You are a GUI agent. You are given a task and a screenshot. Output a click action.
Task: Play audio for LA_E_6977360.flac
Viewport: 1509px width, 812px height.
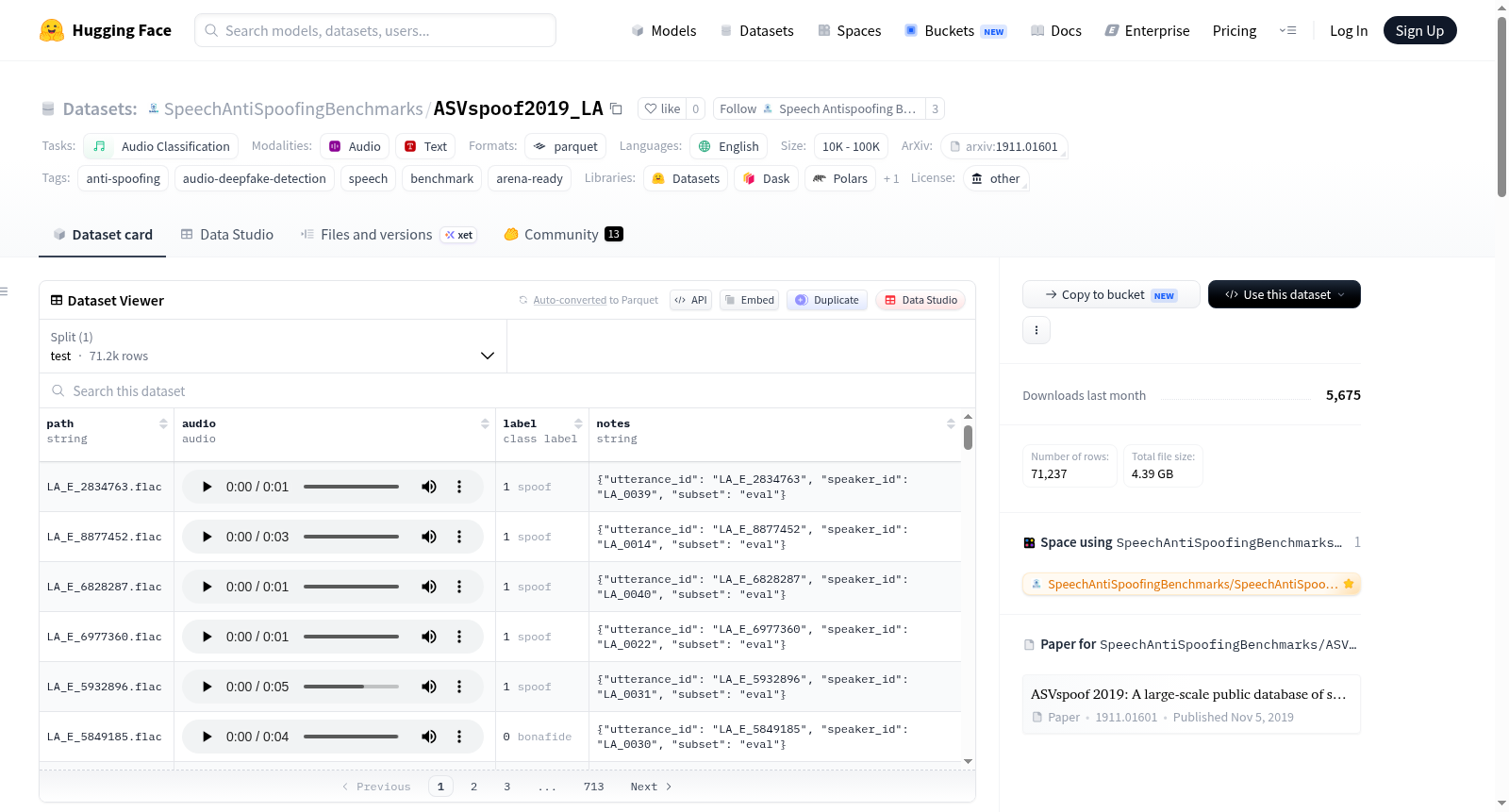pos(207,637)
